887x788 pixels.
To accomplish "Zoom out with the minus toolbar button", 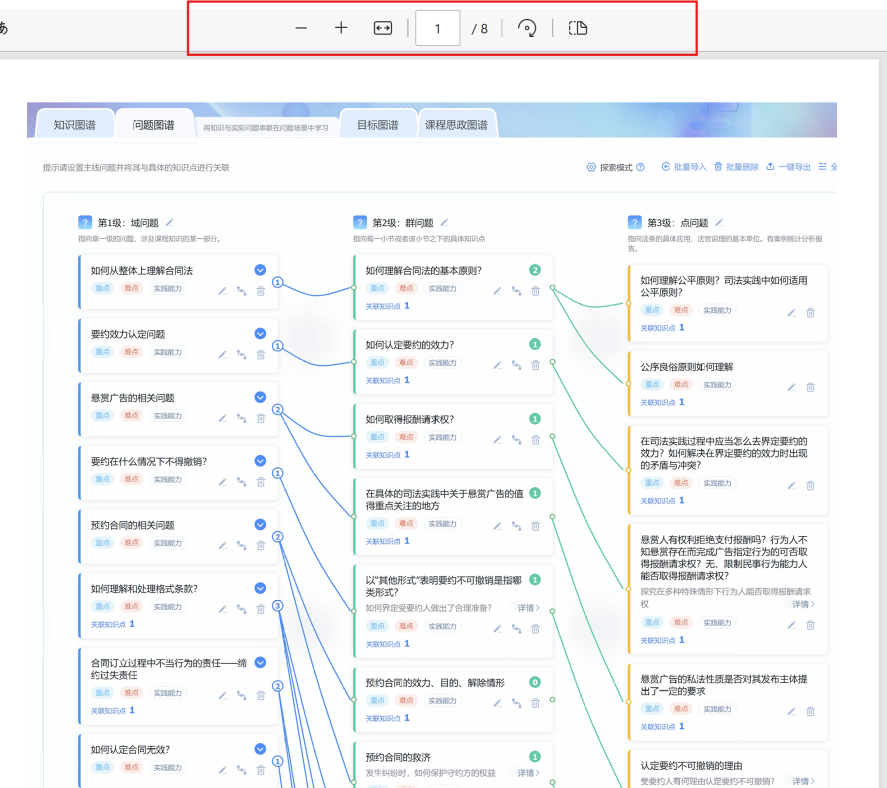I will tap(301, 28).
